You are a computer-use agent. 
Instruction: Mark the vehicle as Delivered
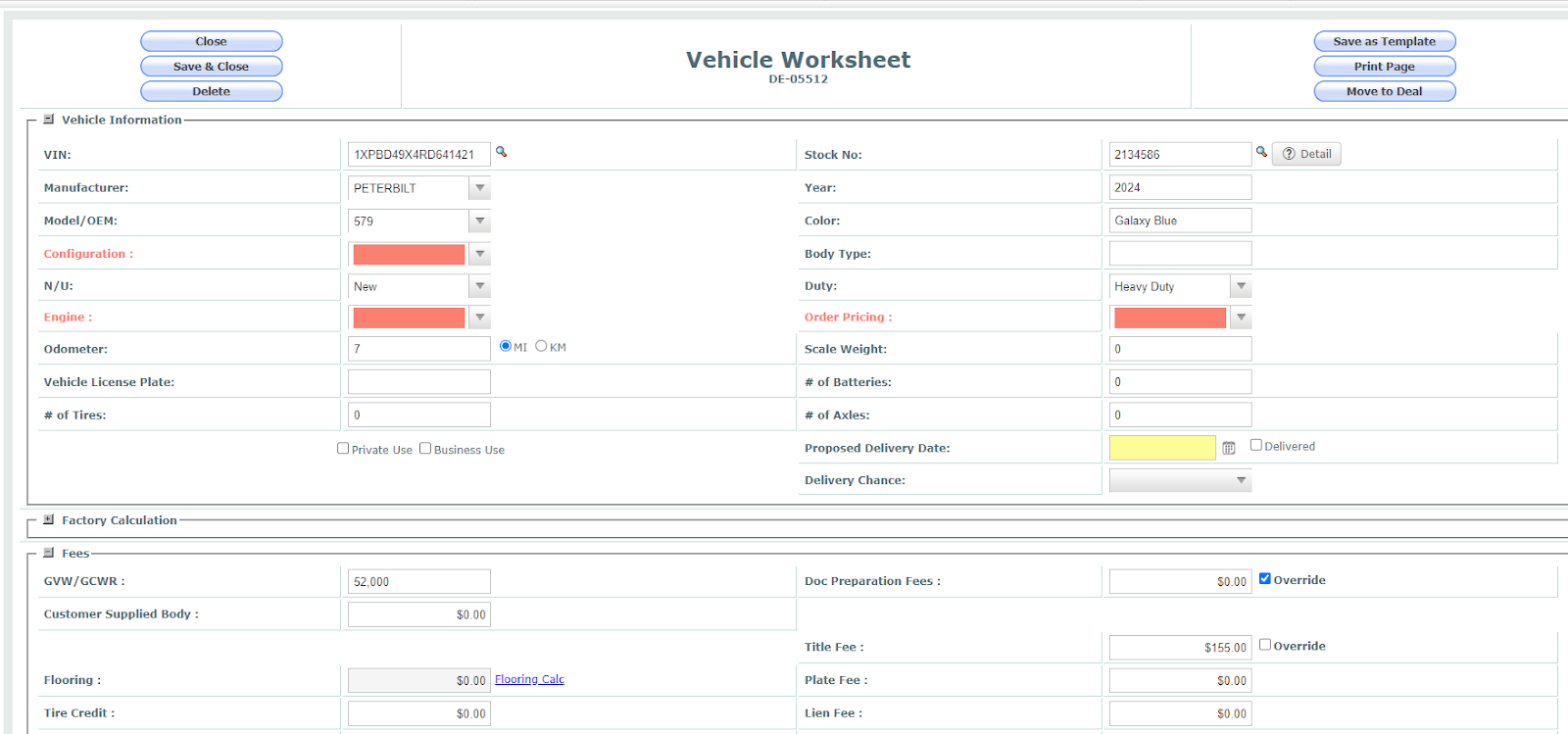coord(1256,445)
